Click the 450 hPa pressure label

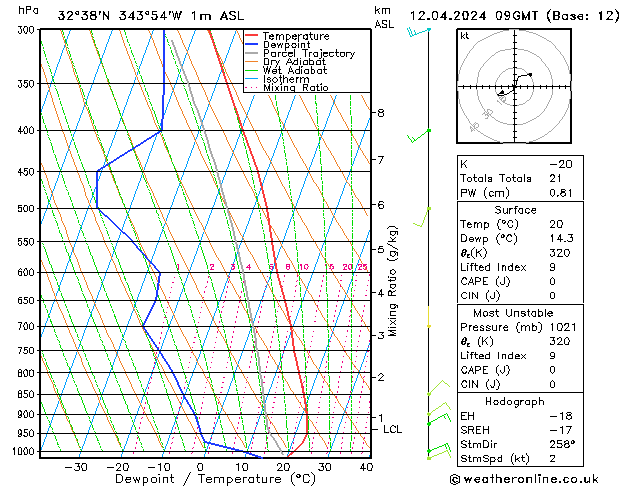28,172
